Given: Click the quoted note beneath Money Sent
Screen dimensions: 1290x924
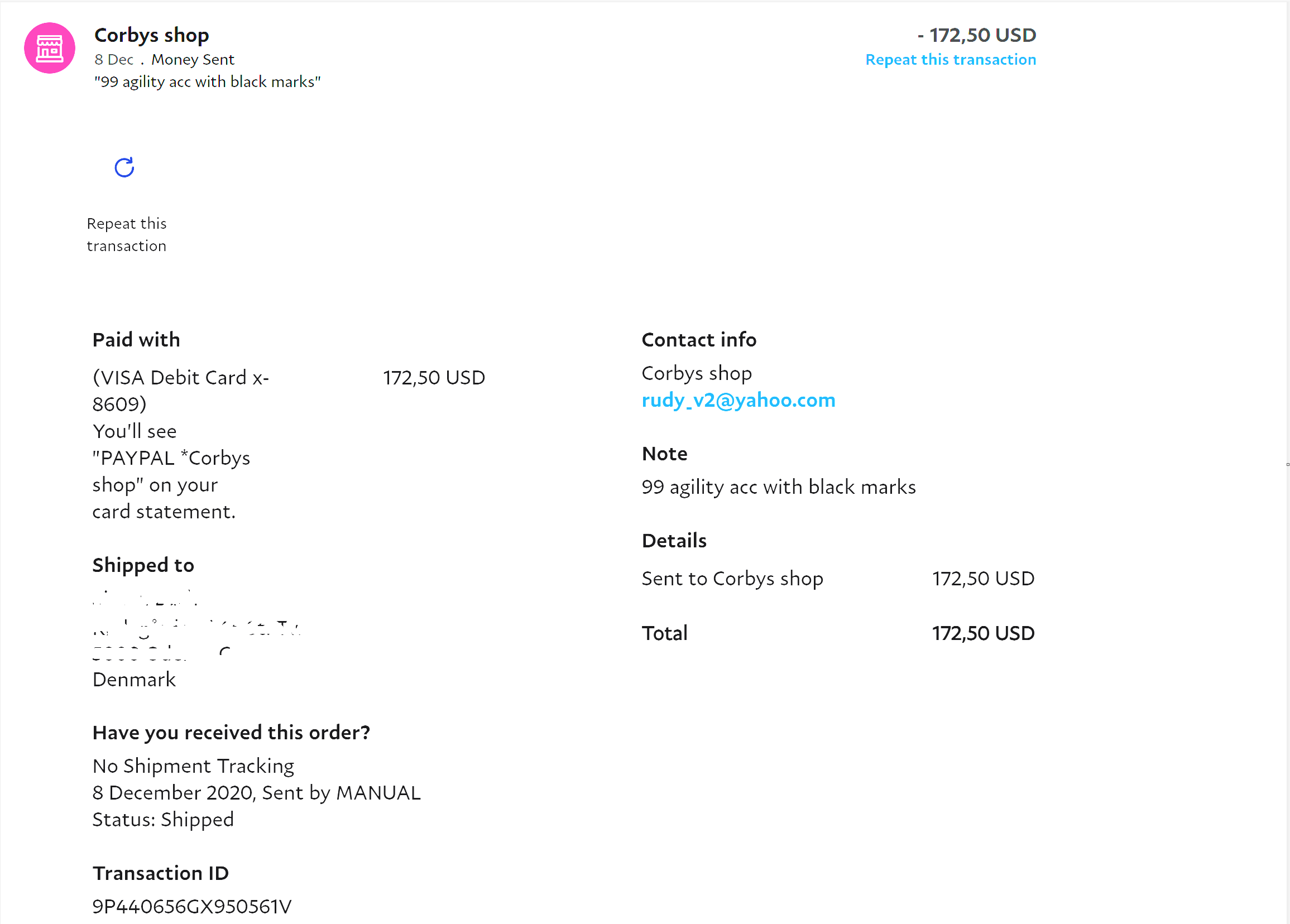Looking at the screenshot, I should tap(207, 82).
